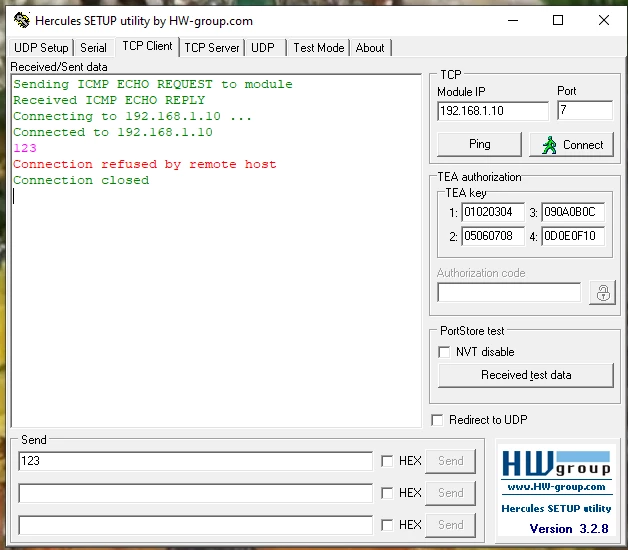Click the lock icon beside Authorization code
628x550 pixels.
602,293
